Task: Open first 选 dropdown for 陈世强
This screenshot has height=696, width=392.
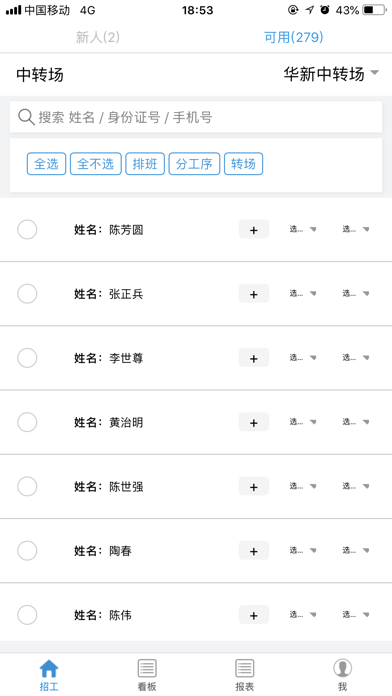Action: pos(303,486)
